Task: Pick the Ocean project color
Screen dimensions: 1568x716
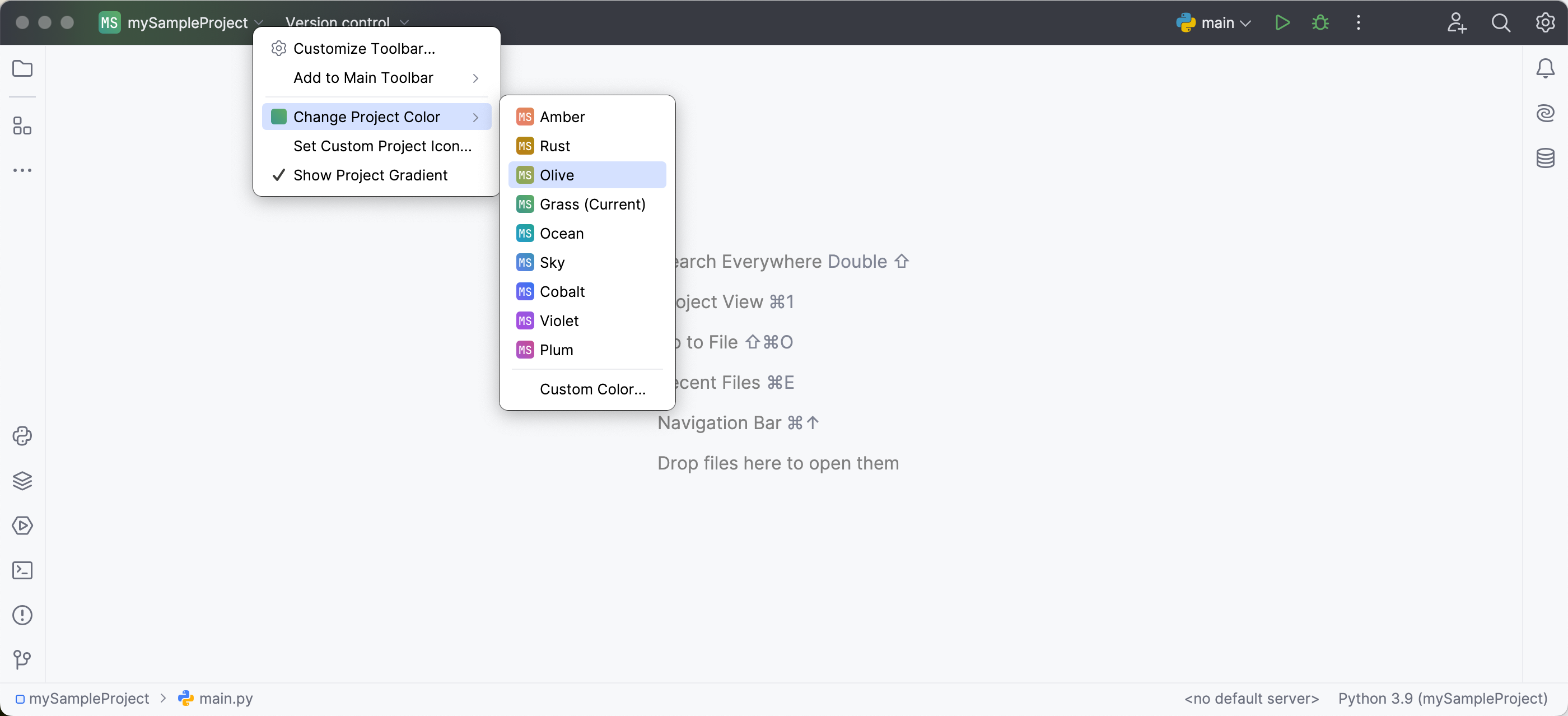Action: click(587, 234)
